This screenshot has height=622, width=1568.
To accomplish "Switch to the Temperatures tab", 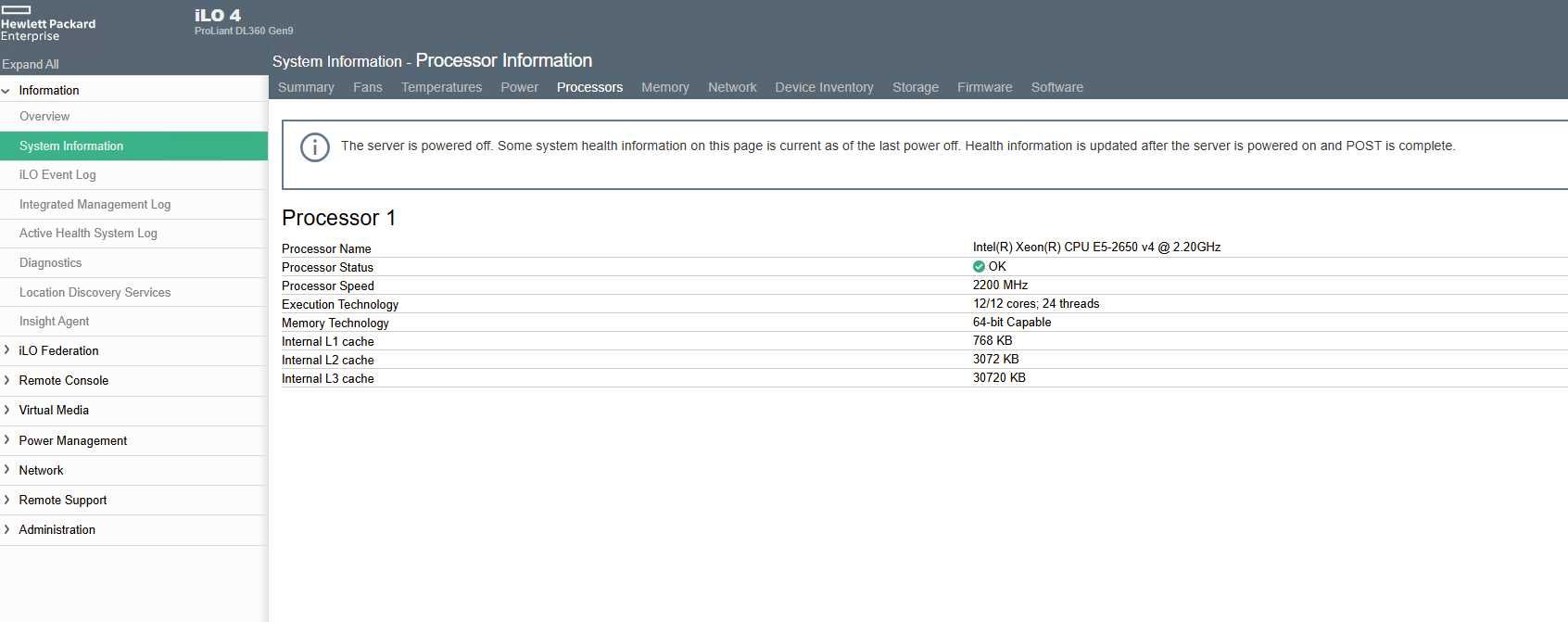I will 441,87.
